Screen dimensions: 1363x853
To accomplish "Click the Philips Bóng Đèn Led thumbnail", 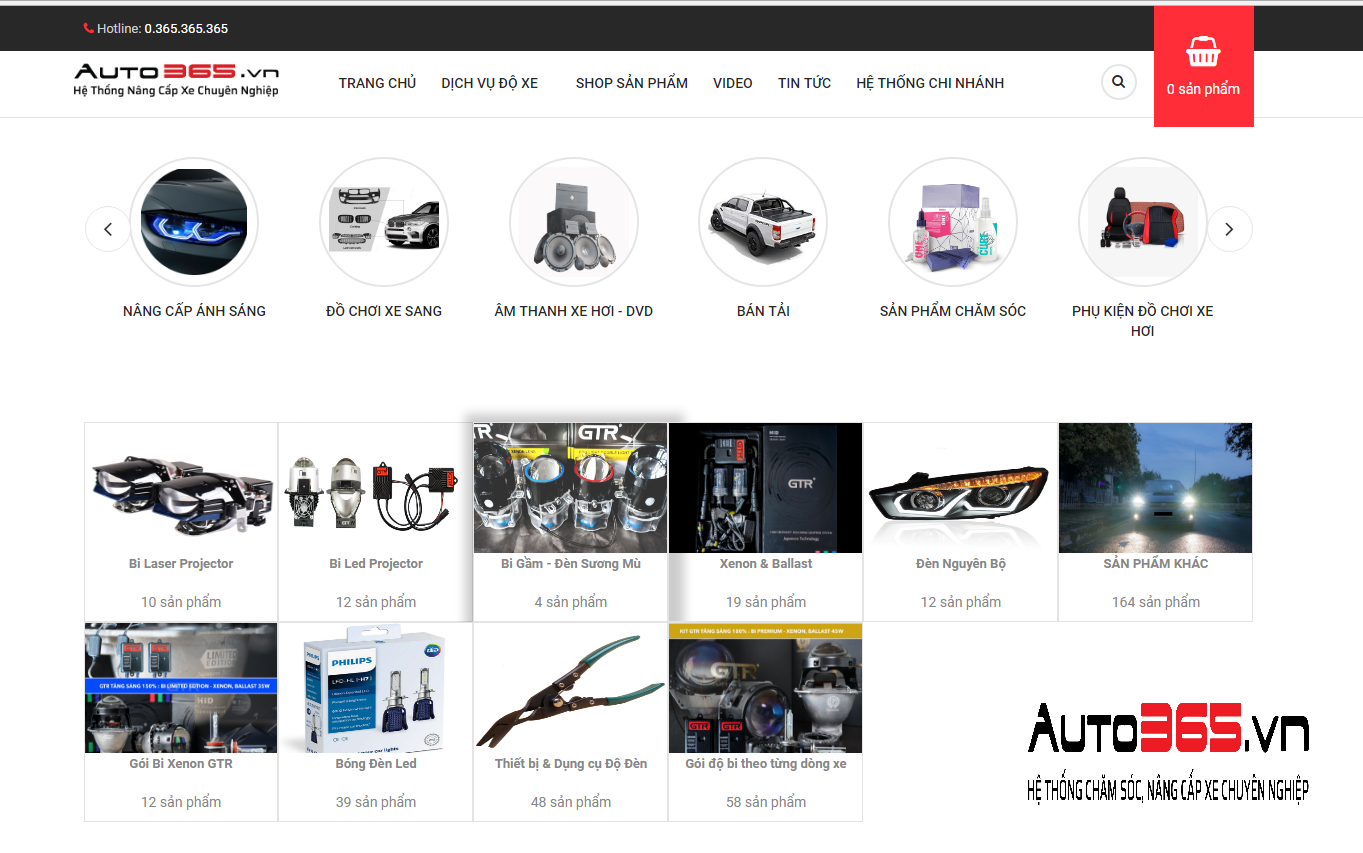I will coord(376,688).
